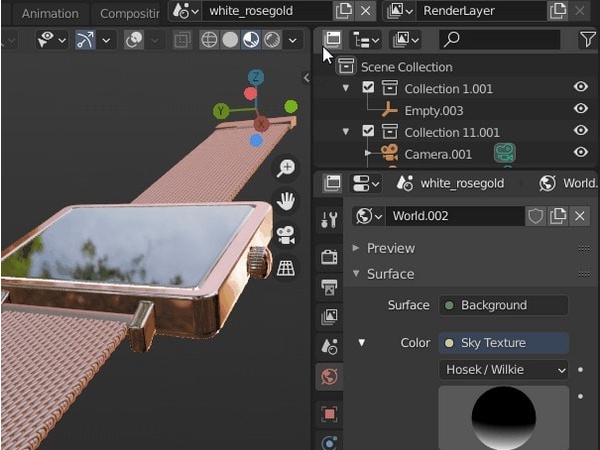Click the Sky Texture color button

(x=503, y=343)
